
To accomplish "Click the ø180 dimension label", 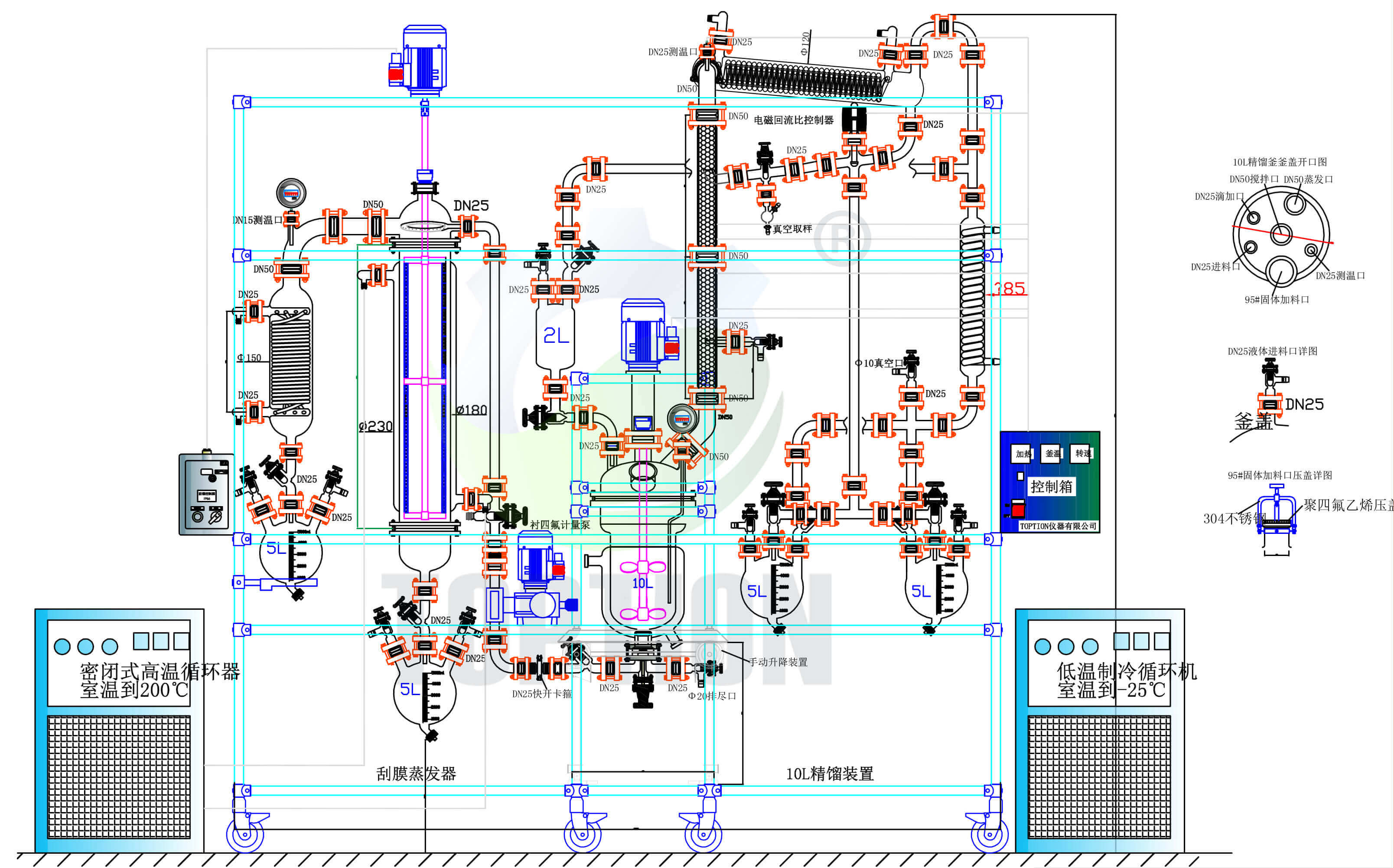I will coord(471,410).
